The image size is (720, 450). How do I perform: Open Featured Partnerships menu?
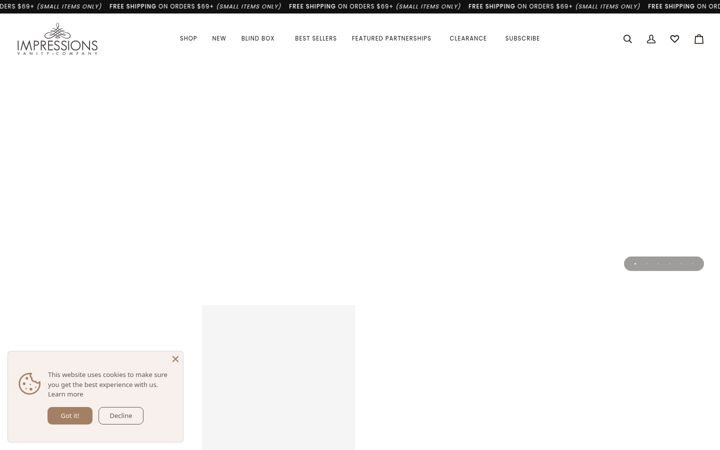tap(391, 39)
